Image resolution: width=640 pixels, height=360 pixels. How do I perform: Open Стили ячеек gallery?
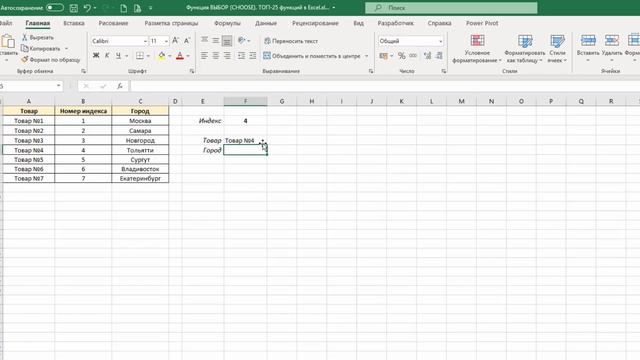click(x=557, y=49)
